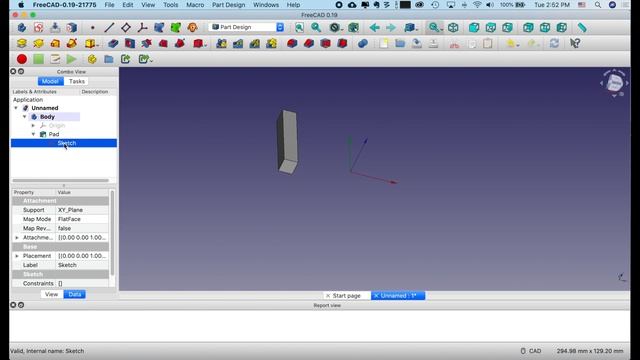Collapse the Unnamed document tree node

pos(16,108)
